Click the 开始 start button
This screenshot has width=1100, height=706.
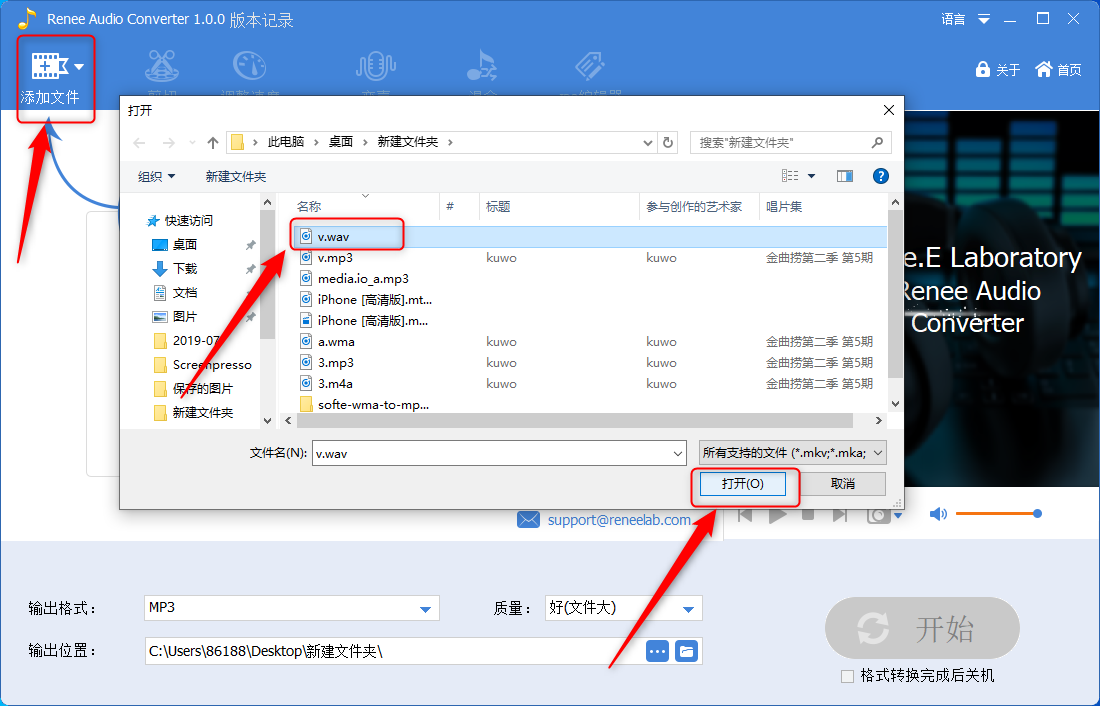point(922,628)
